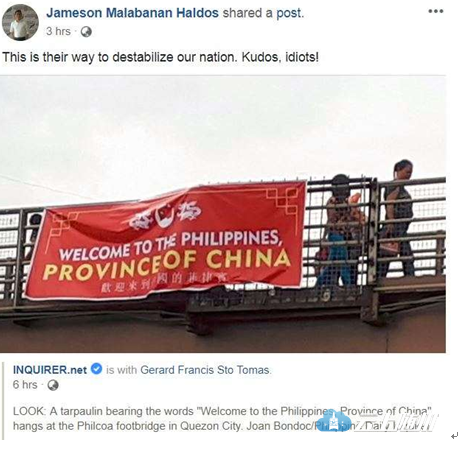Open the Jameson Malabanan Haldos name link
Image resolution: width=460 pixels, height=452 pixels.
pyautogui.click(x=132, y=13)
